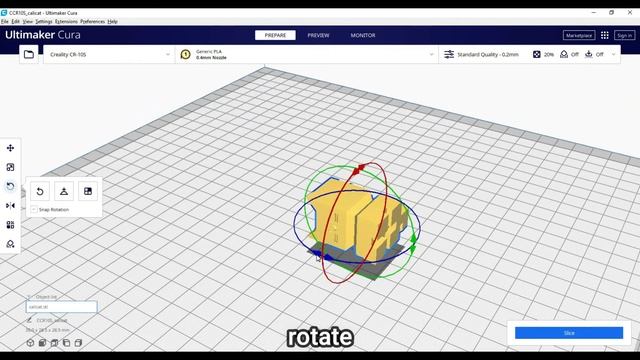This screenshot has width=640, height=360.
Task: Select the Rotate tool in left toolbar
Action: click(x=10, y=187)
